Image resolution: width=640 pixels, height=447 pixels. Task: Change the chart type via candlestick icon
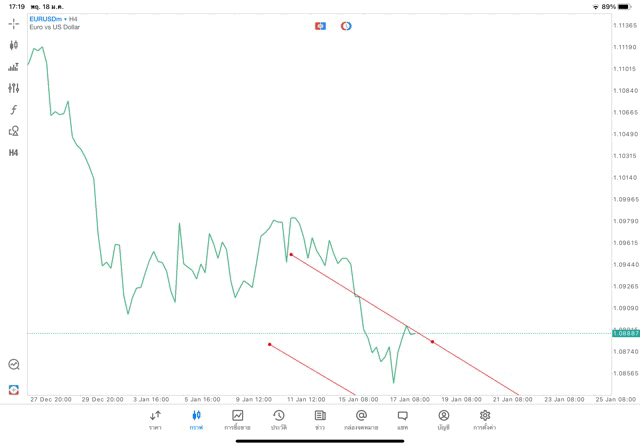14,45
